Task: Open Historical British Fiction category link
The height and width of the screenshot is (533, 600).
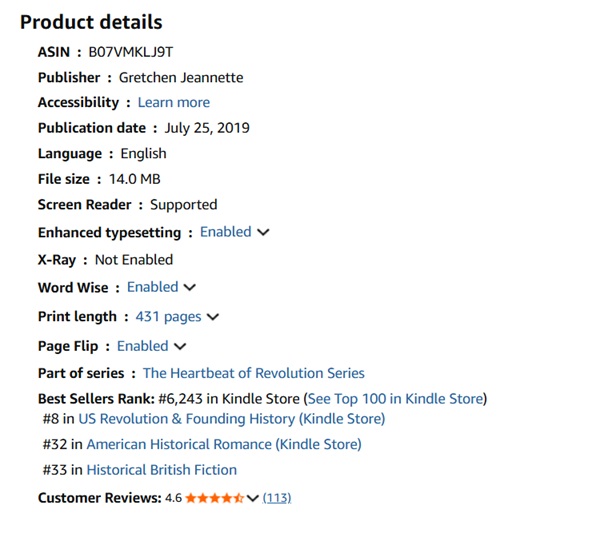Action: 161,470
